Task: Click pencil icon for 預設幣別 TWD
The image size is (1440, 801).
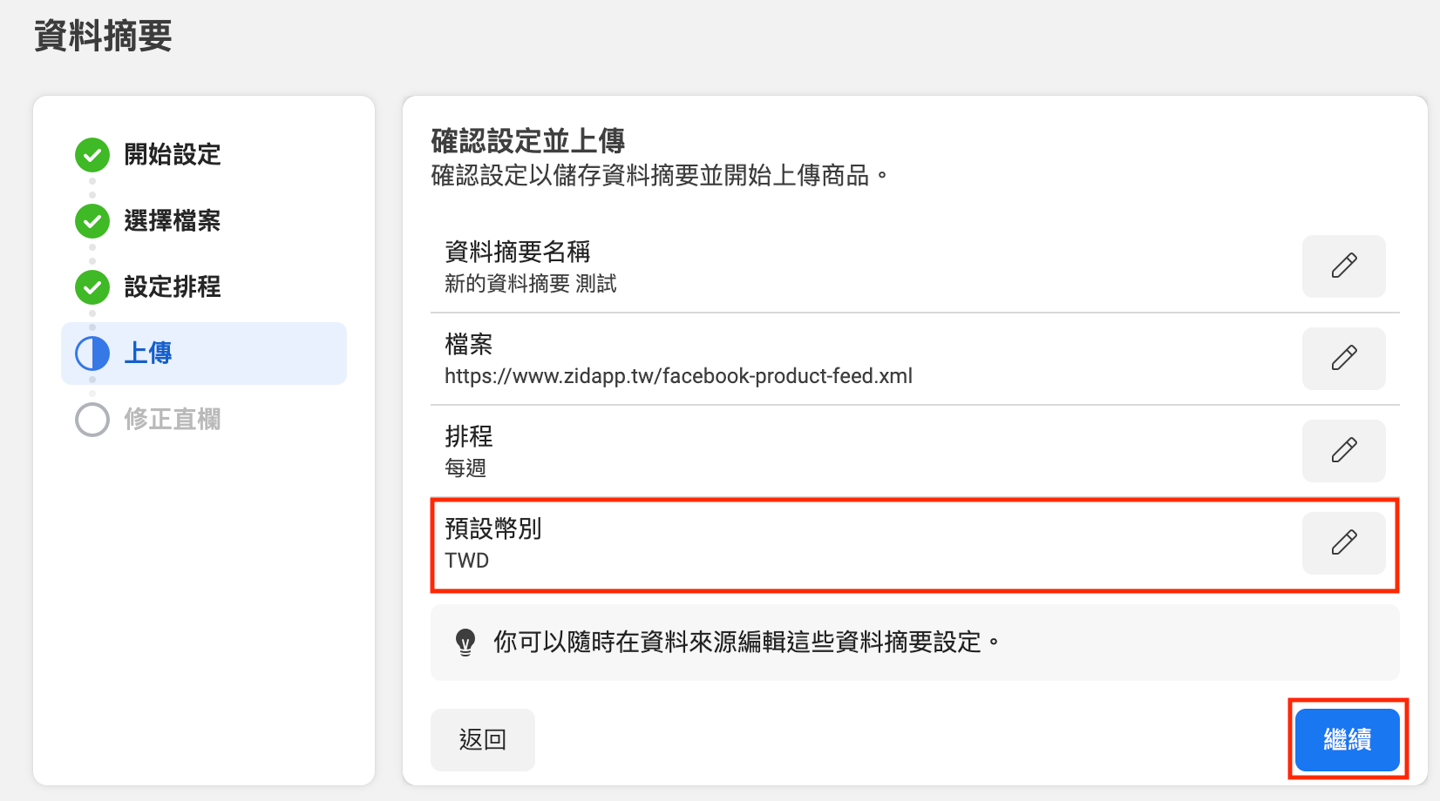Action: pos(1343,542)
